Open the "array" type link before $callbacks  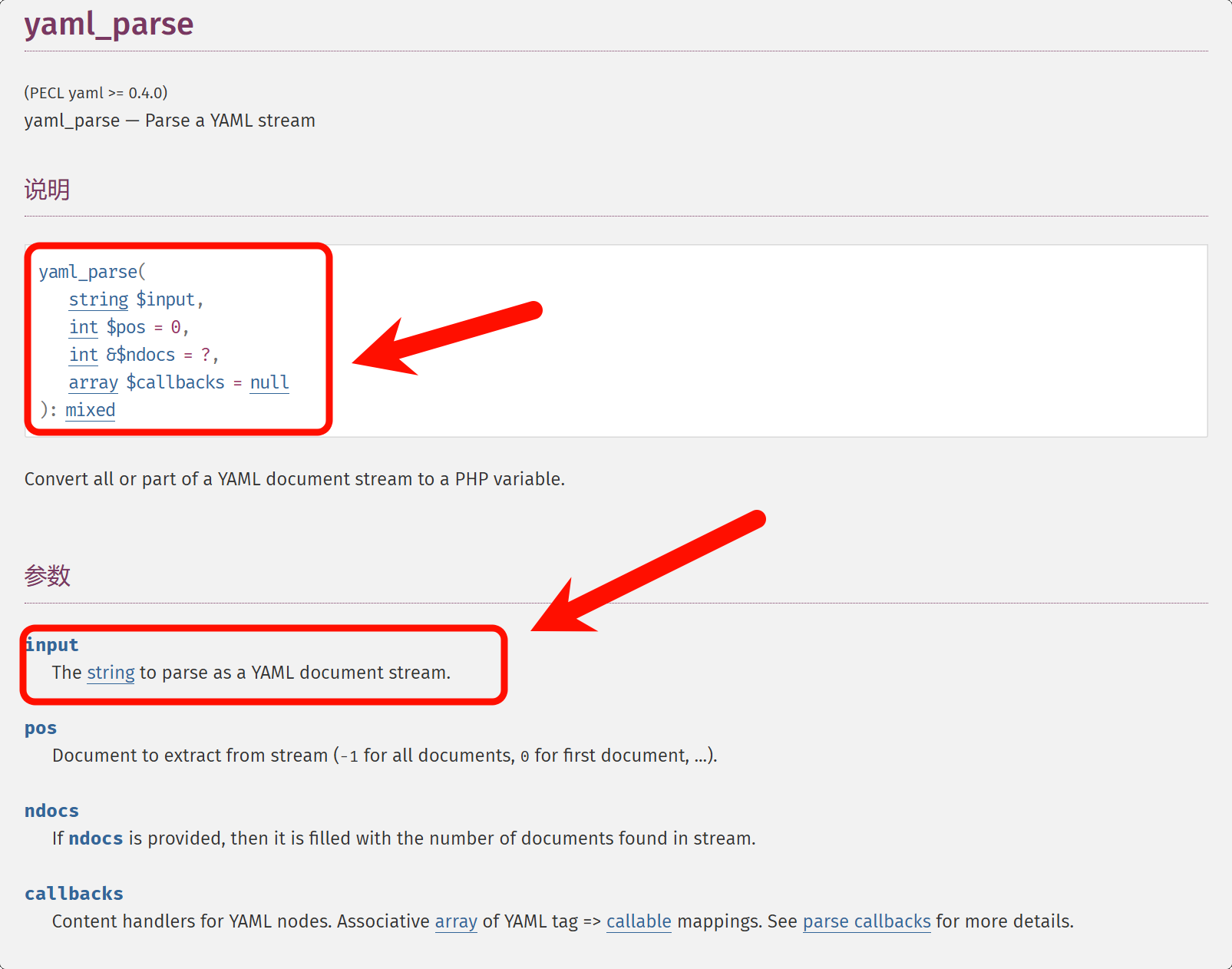(93, 382)
